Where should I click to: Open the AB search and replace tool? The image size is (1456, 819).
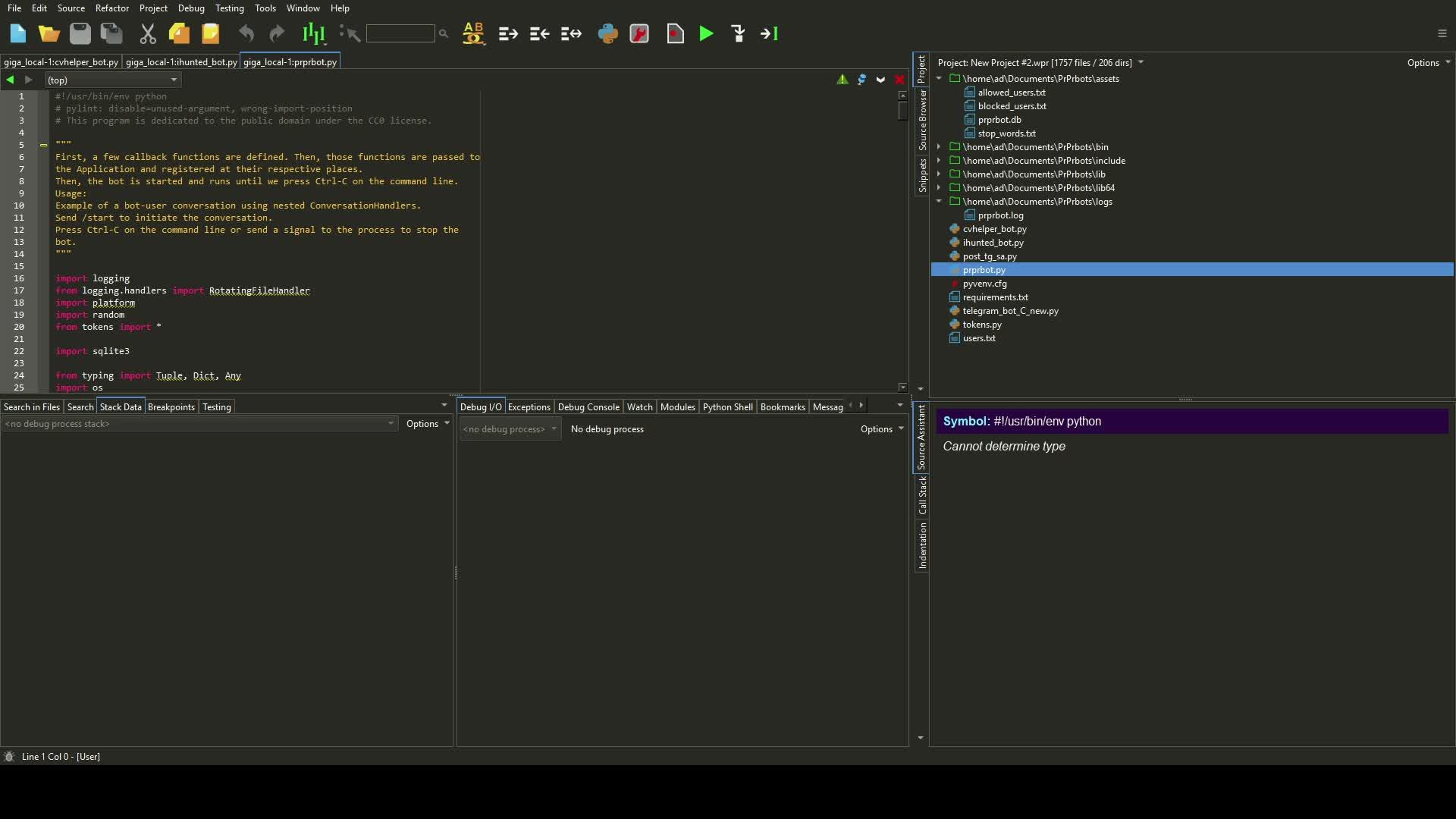pos(473,33)
